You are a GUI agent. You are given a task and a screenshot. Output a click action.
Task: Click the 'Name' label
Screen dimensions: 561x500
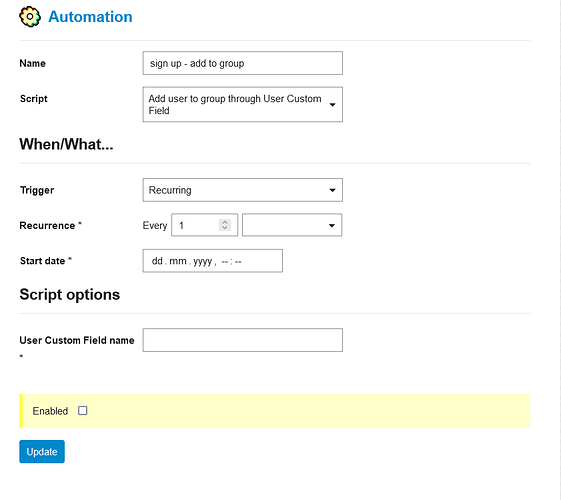(33, 63)
